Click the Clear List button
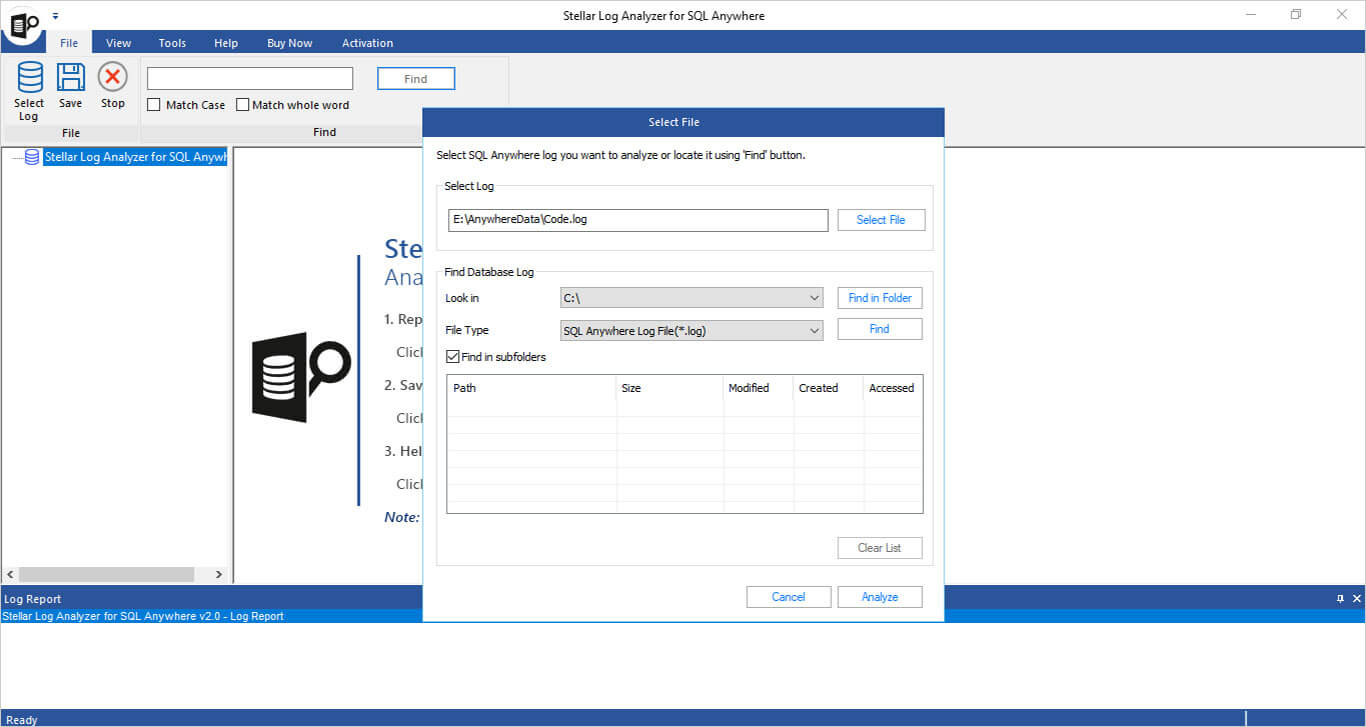Screen dimensions: 1366x727 [880, 548]
